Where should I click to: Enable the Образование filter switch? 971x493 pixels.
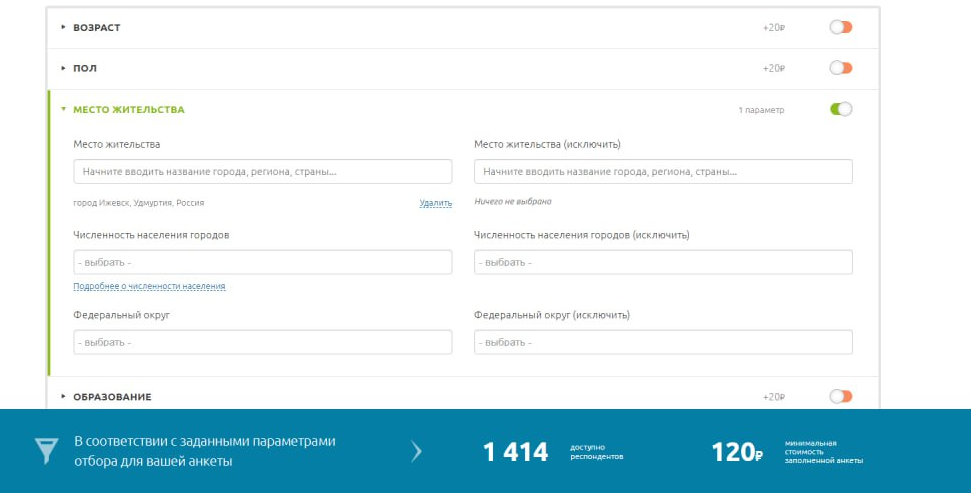(x=840, y=396)
